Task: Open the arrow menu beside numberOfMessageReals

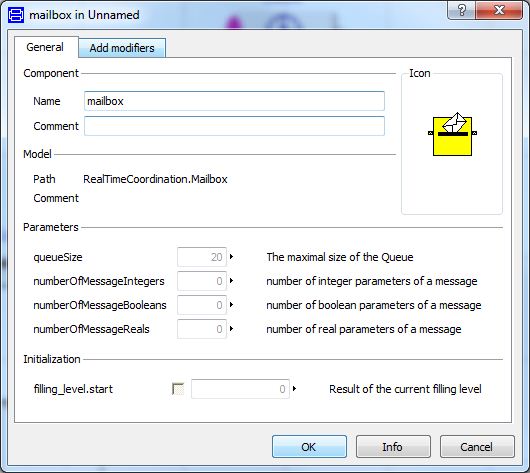Action: pyautogui.click(x=232, y=329)
